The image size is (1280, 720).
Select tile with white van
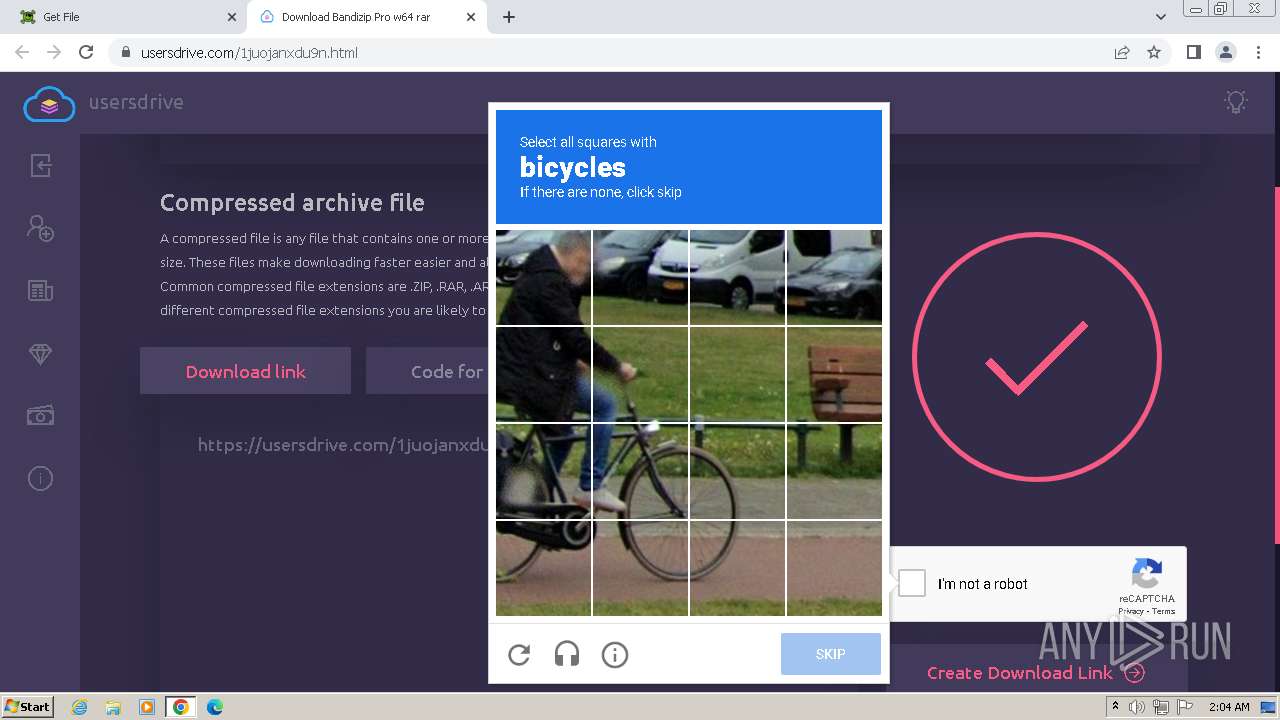pyautogui.click(x=737, y=278)
